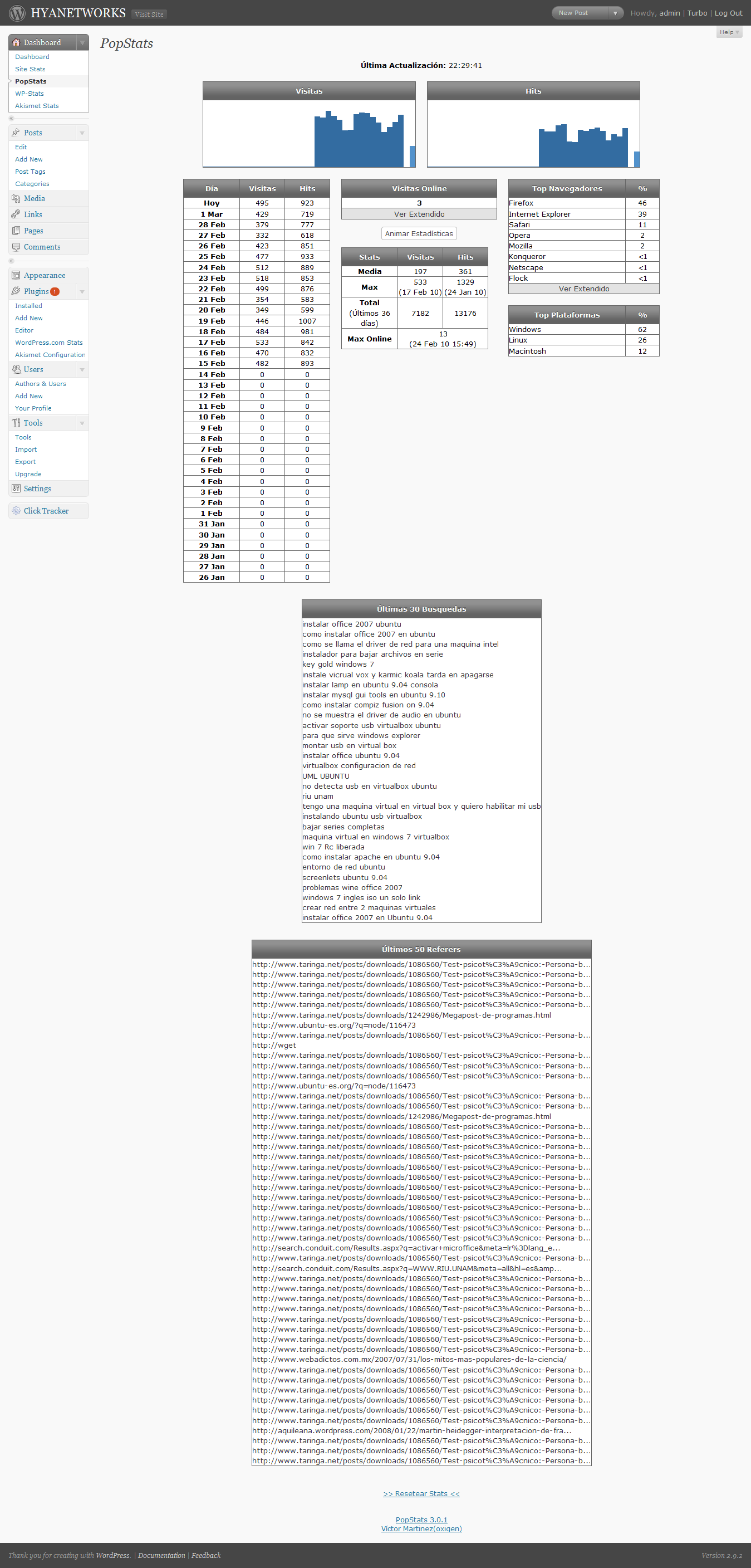The height and width of the screenshot is (1568, 751).
Task: Collapse the Posts menu arrow
Action: coord(82,133)
